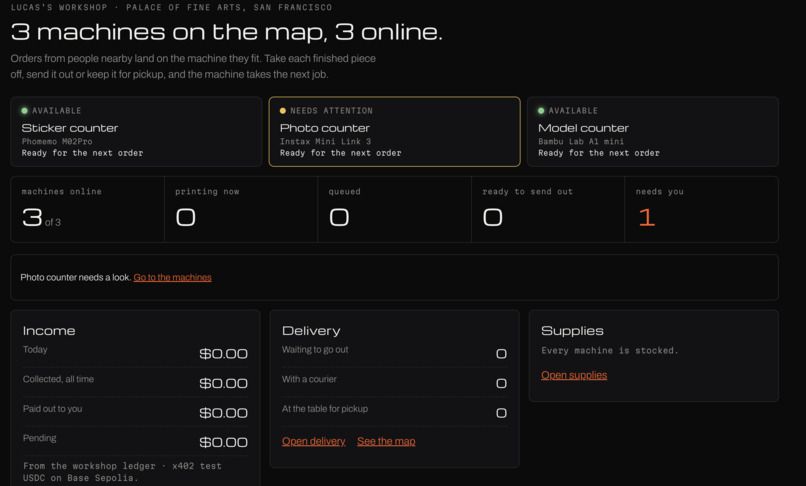Click the 'Collected, all time' income row
806x486 pixels.
click(135, 382)
